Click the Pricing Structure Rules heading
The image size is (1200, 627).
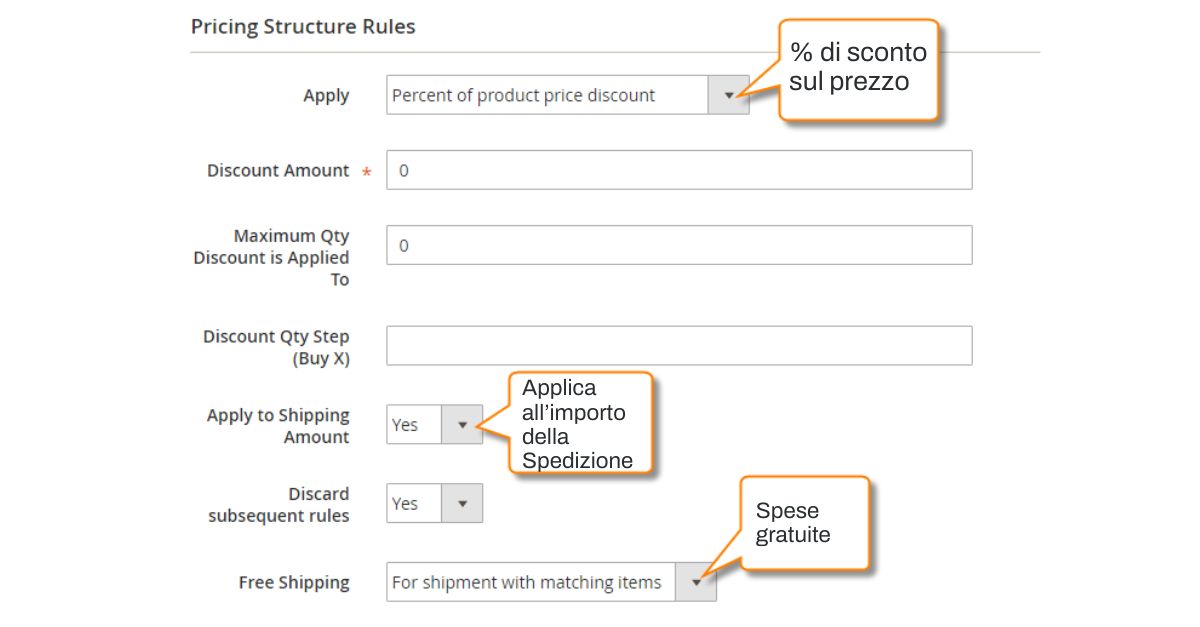(303, 27)
